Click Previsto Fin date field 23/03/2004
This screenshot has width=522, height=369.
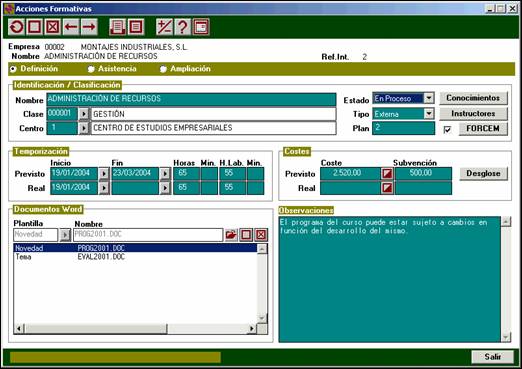[x=135, y=173]
